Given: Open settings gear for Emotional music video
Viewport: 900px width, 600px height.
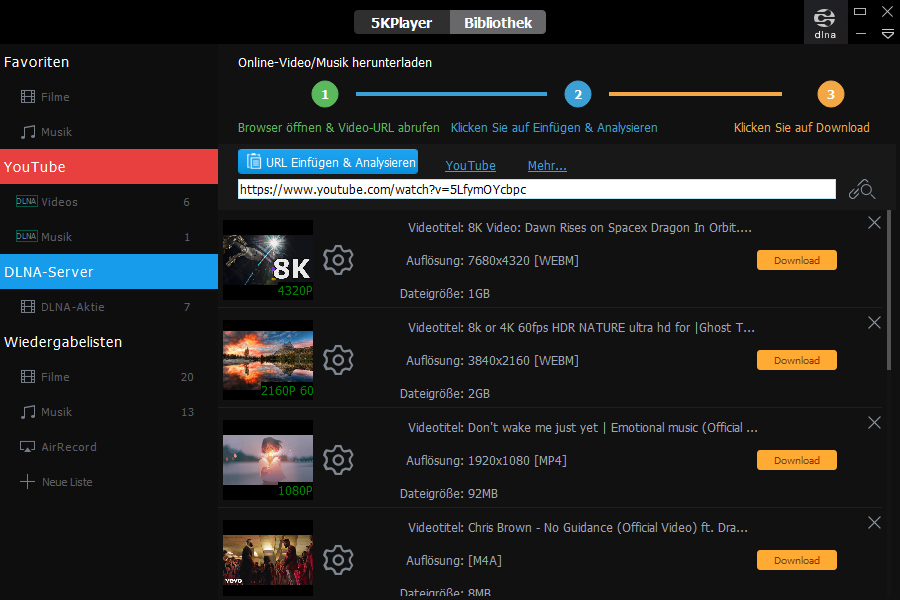Looking at the screenshot, I should tap(339, 460).
